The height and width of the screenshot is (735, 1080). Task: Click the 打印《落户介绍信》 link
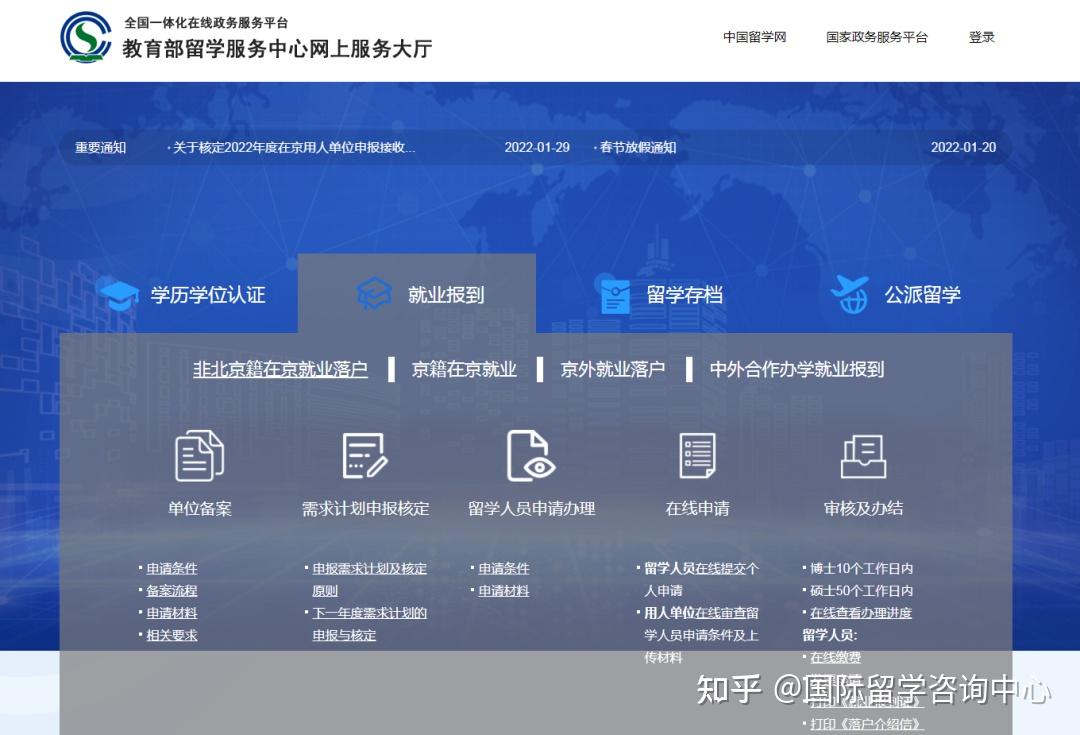(x=866, y=723)
